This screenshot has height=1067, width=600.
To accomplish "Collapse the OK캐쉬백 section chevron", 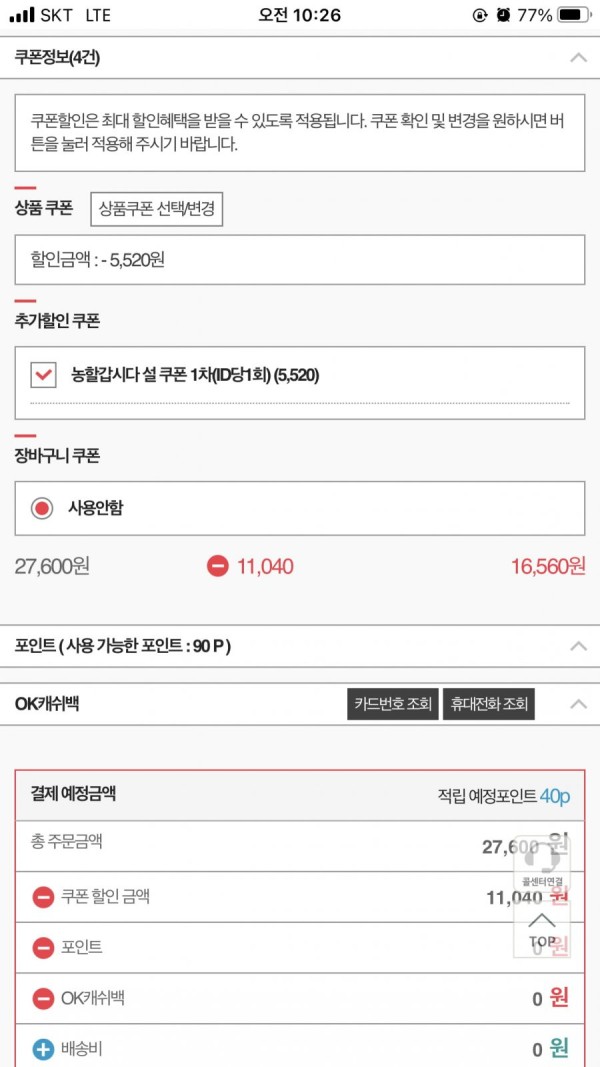I will coord(578,704).
